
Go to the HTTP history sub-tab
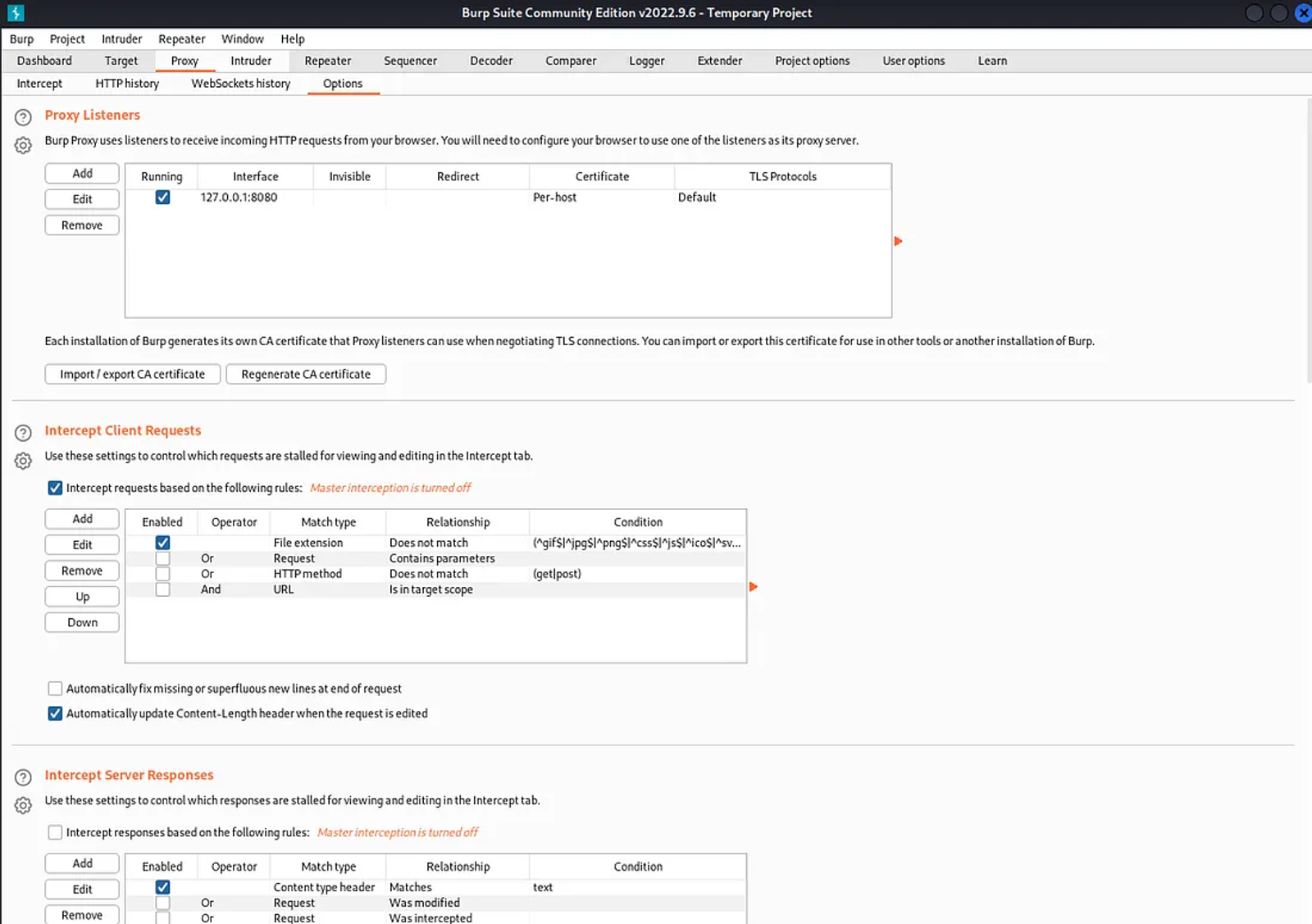pos(127,84)
